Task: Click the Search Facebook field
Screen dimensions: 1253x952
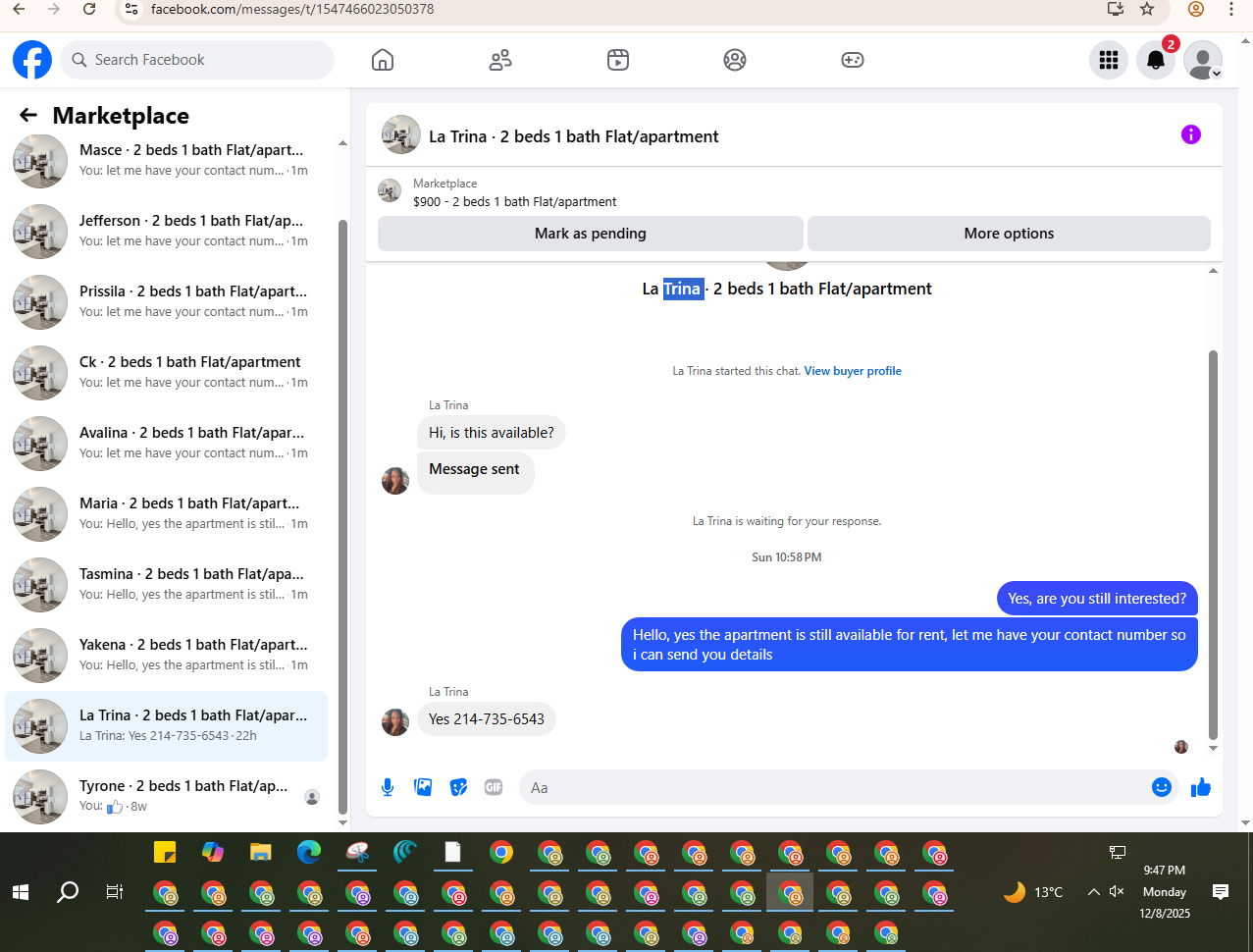Action: click(x=197, y=60)
